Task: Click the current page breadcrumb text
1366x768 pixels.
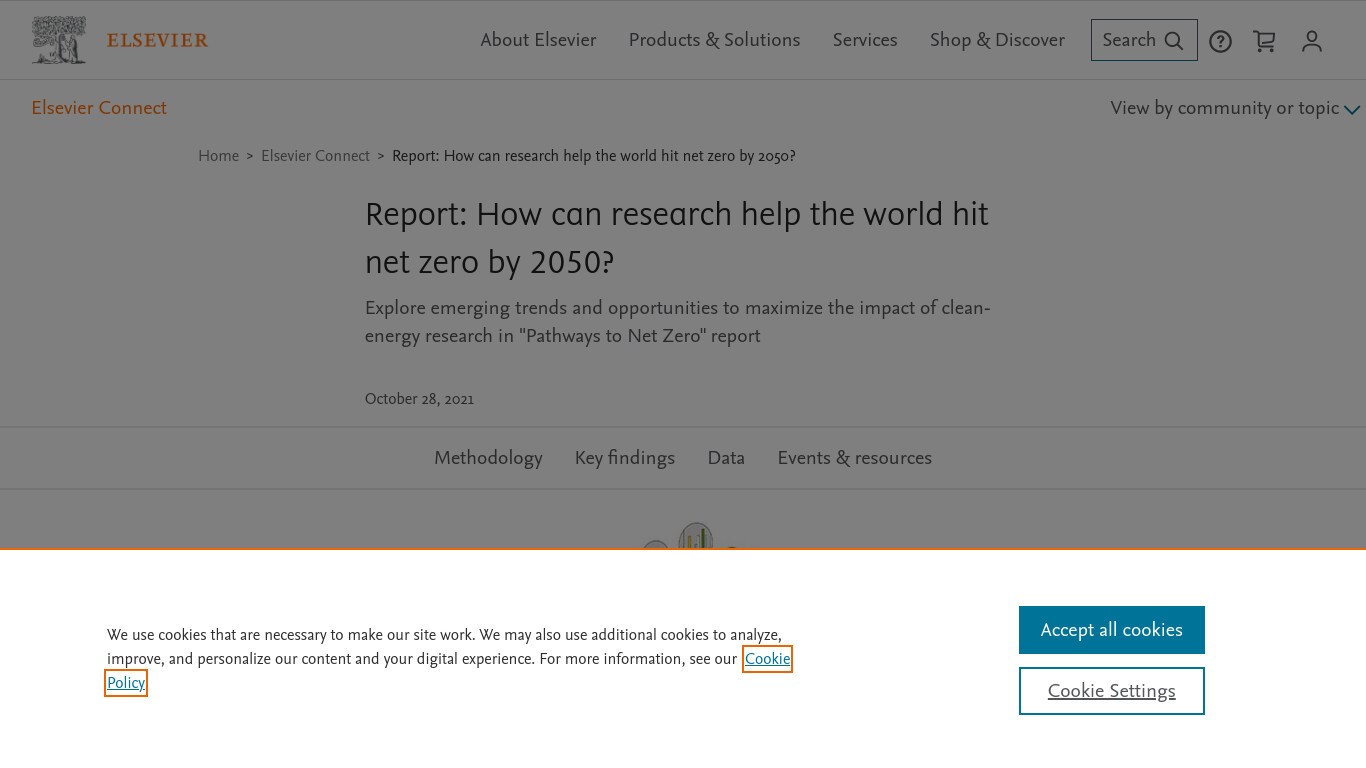Action: 594,156
